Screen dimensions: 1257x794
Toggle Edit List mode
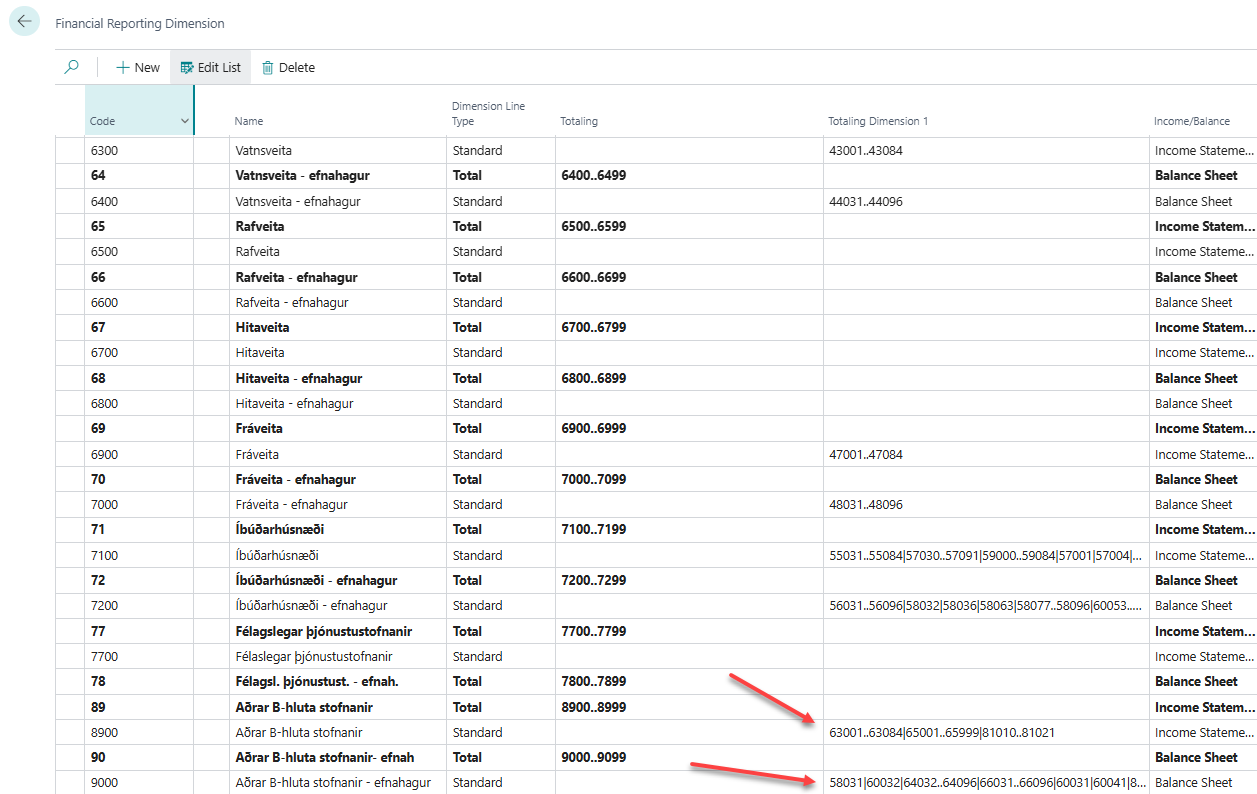(210, 67)
